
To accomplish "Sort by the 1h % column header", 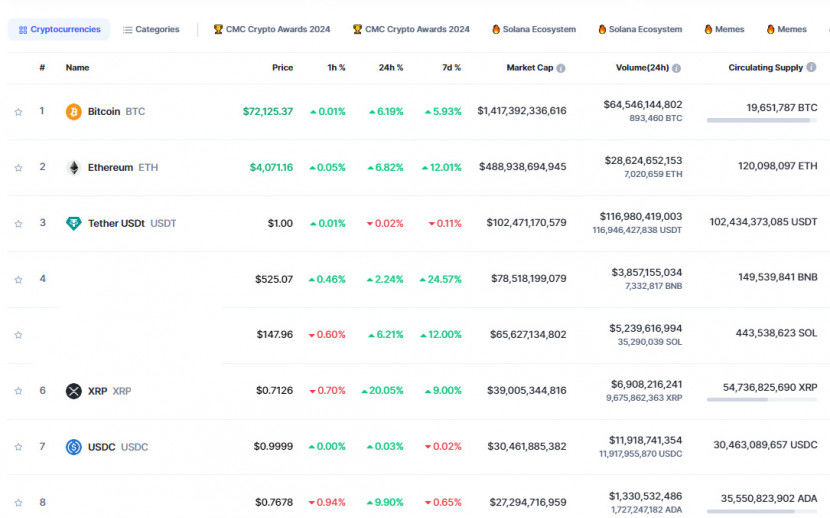I will point(336,68).
